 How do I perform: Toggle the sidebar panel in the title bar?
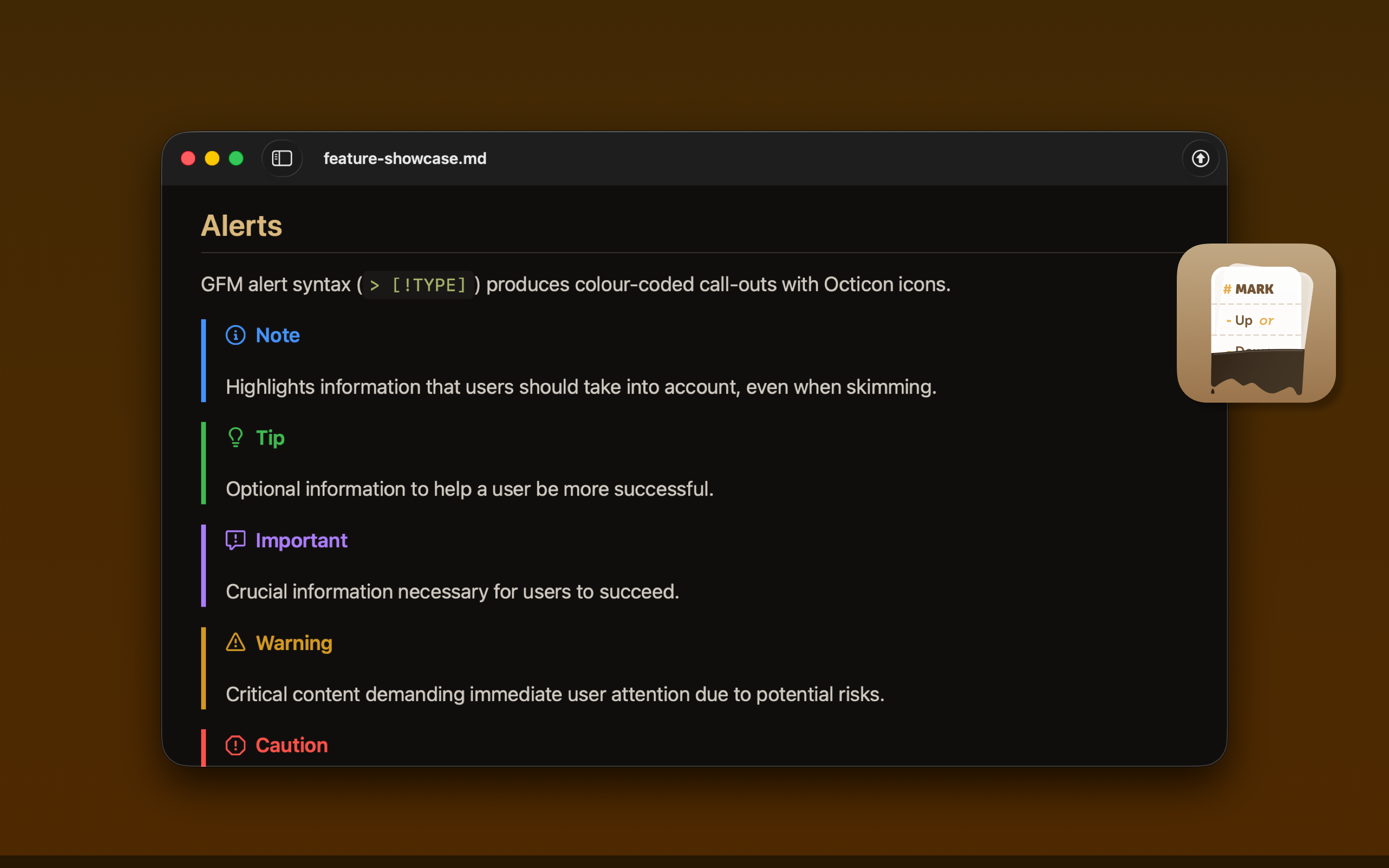point(282,159)
